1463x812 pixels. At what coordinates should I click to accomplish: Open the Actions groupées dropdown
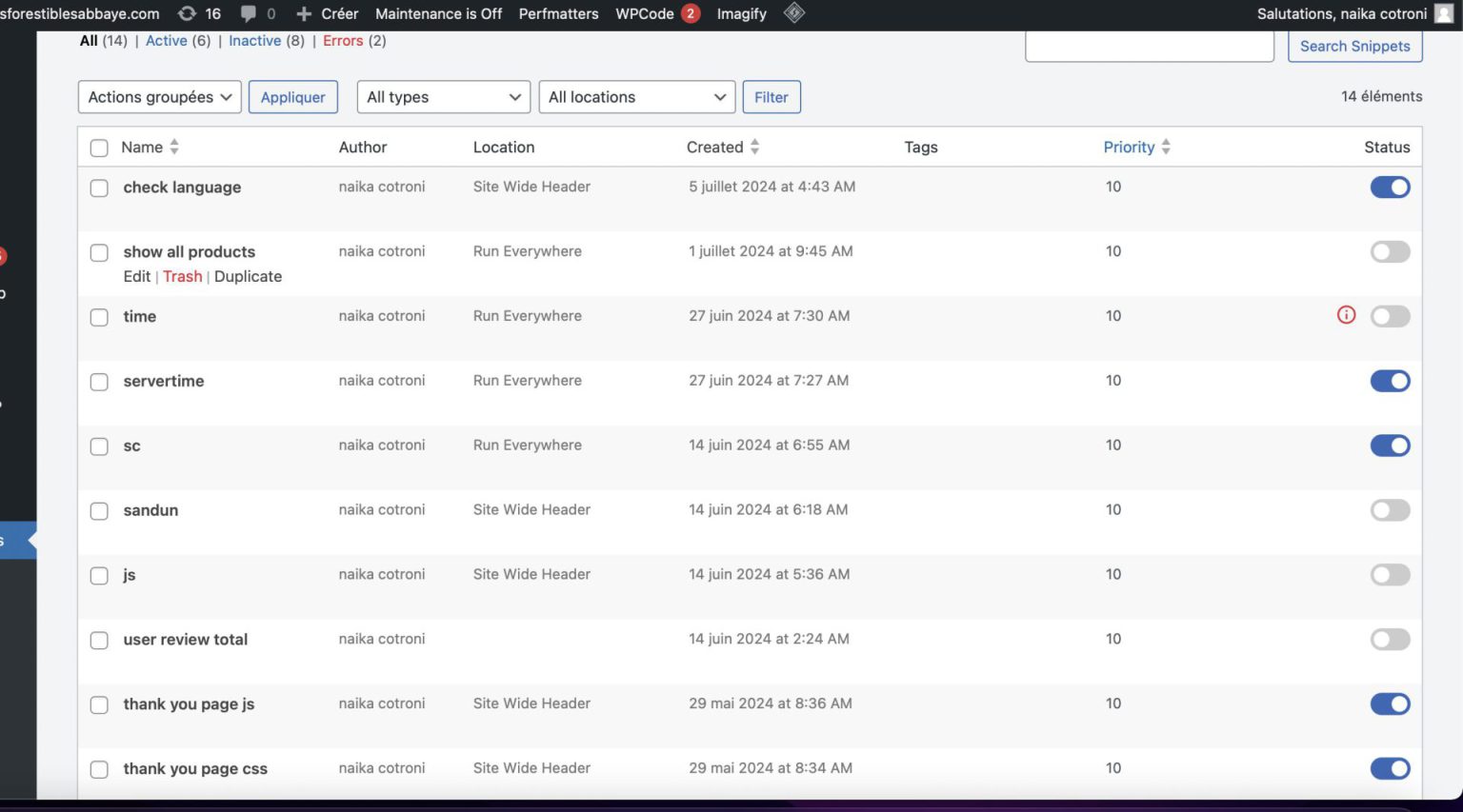[159, 97]
